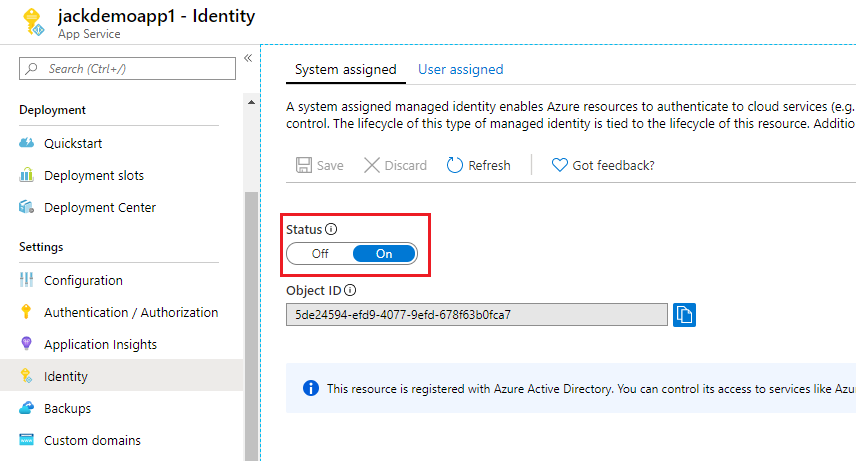
Task: Click the Object ID info icon
Action: [x=350, y=291]
